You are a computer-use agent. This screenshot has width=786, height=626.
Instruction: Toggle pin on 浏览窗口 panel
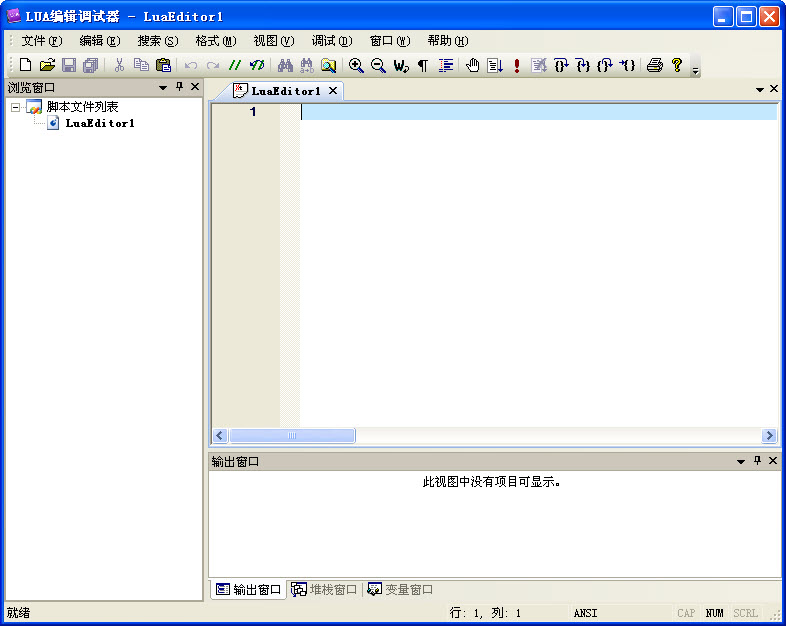click(x=179, y=87)
